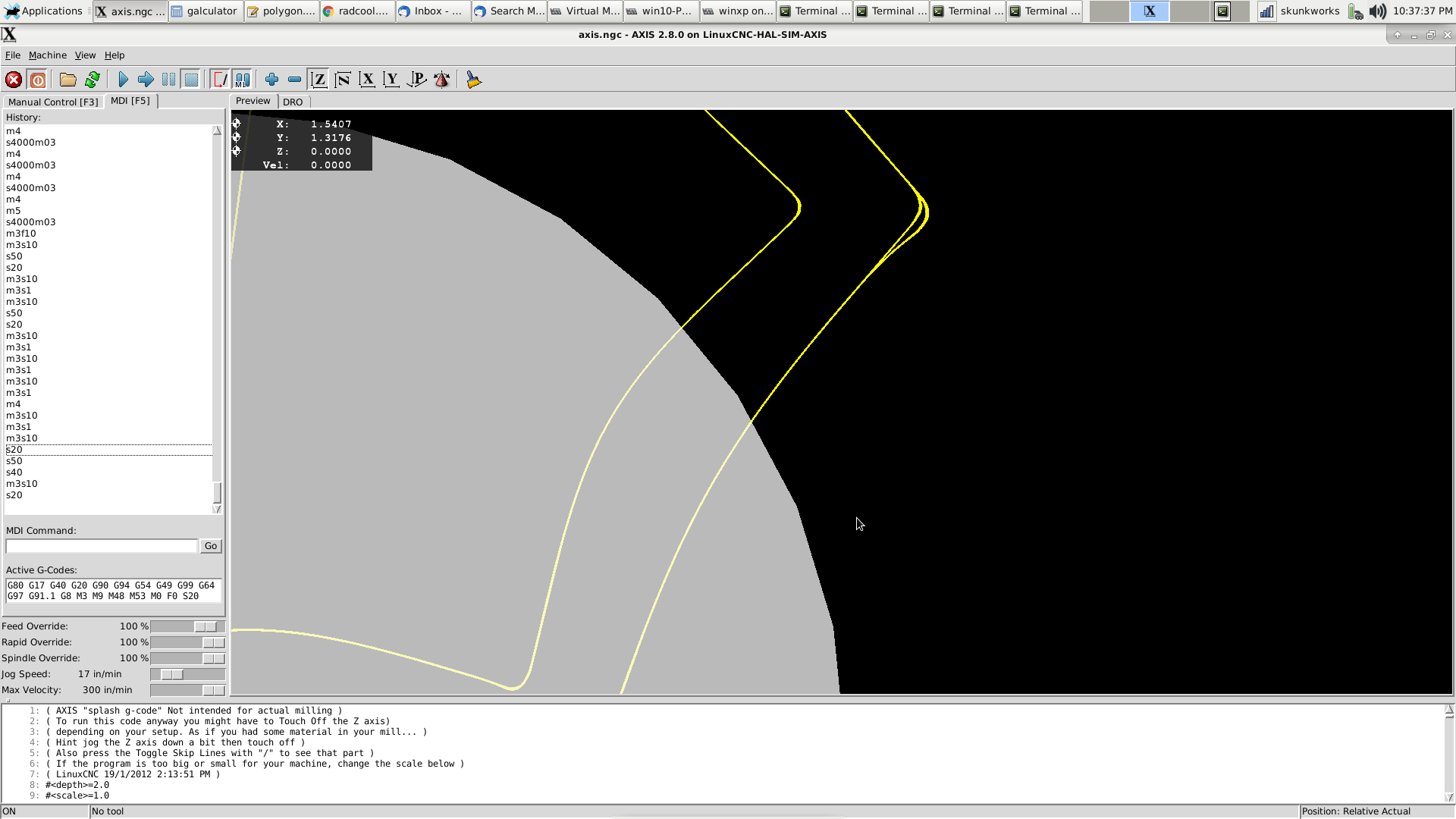Select G-code line 9 #<scale>=1.0
Screen dimensions: 1456x819
tap(77, 795)
